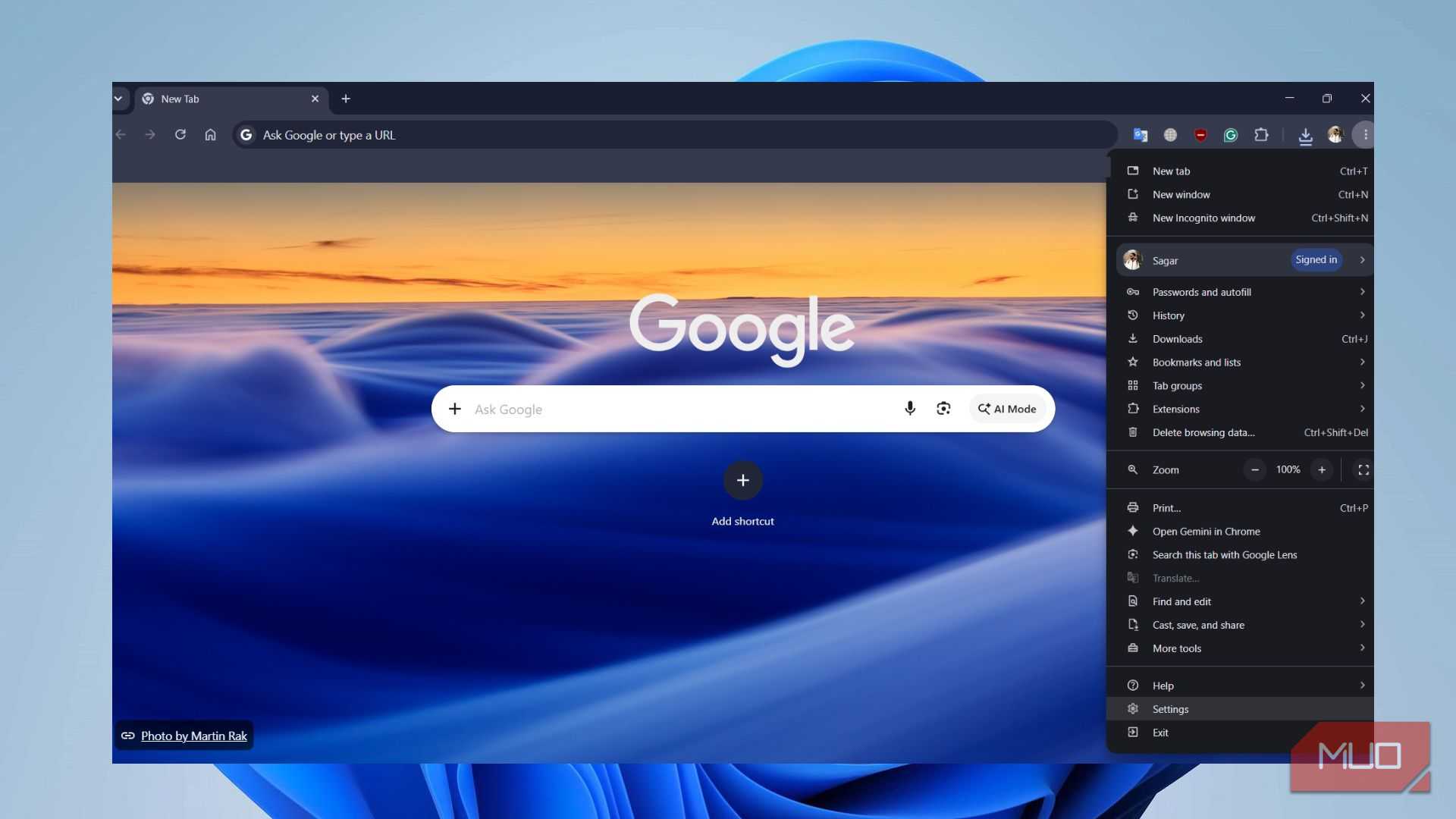Open the tab search dropdown arrow
Screen dimensions: 1456x819
118,99
